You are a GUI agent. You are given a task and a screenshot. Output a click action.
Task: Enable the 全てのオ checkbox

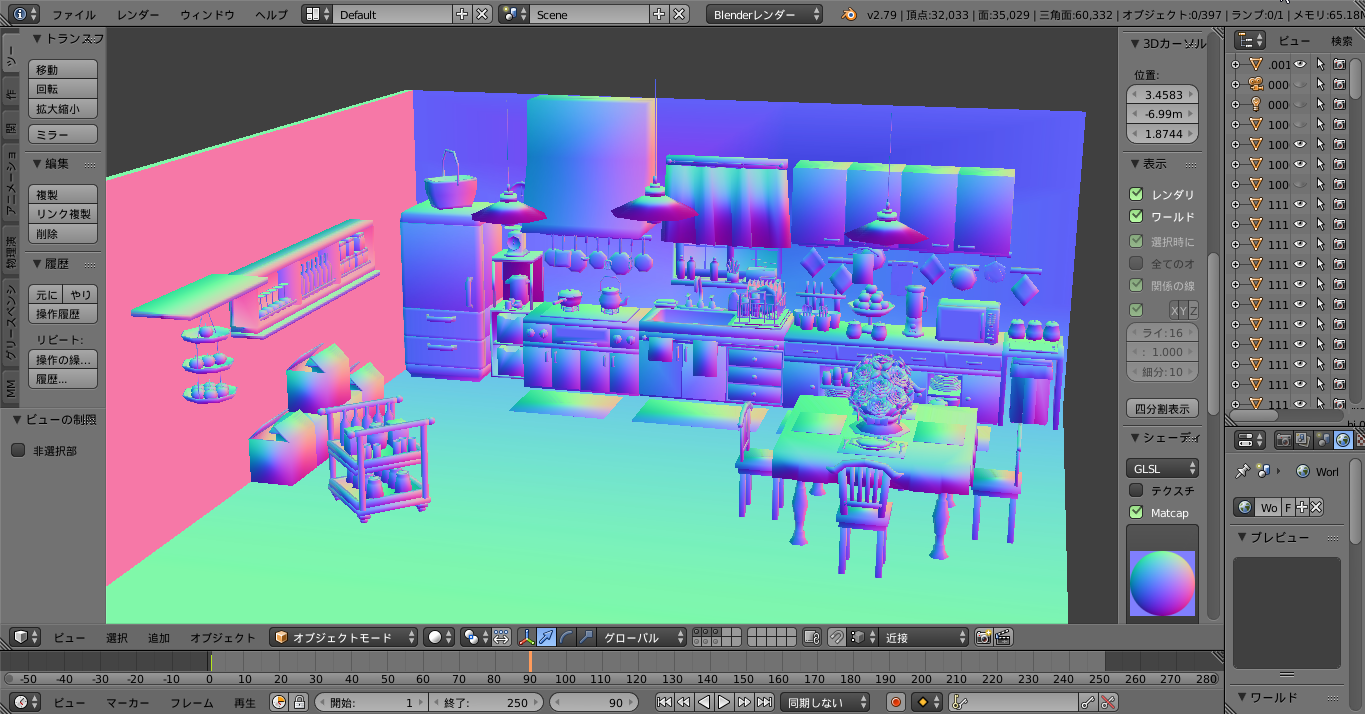(1136, 263)
